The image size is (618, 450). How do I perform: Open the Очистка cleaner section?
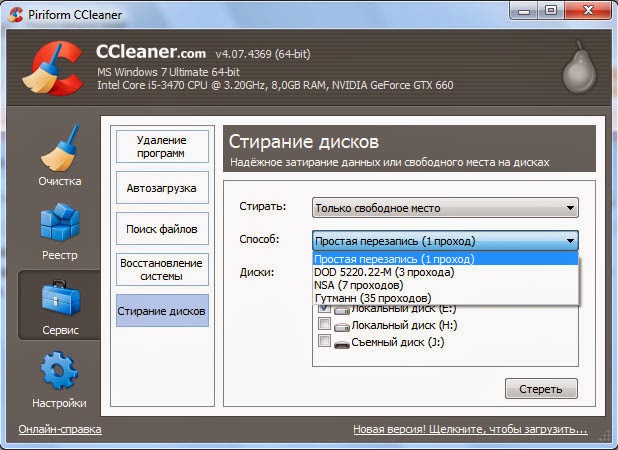click(60, 156)
